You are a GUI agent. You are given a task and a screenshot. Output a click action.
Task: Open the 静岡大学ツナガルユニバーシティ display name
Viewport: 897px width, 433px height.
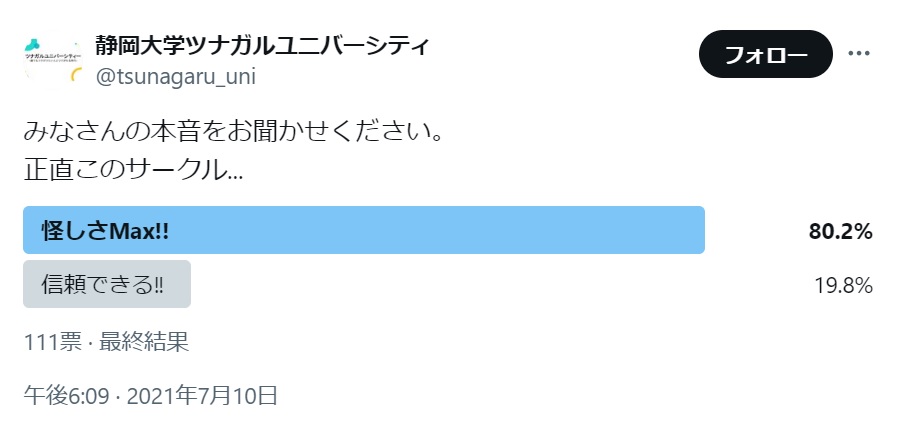click(262, 45)
